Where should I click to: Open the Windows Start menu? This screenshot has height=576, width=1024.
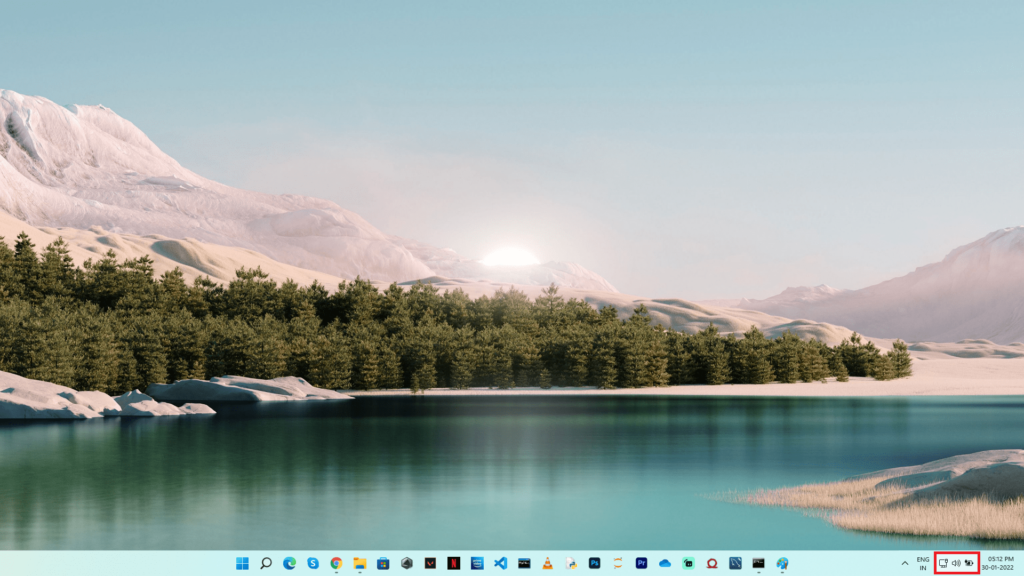pos(242,563)
